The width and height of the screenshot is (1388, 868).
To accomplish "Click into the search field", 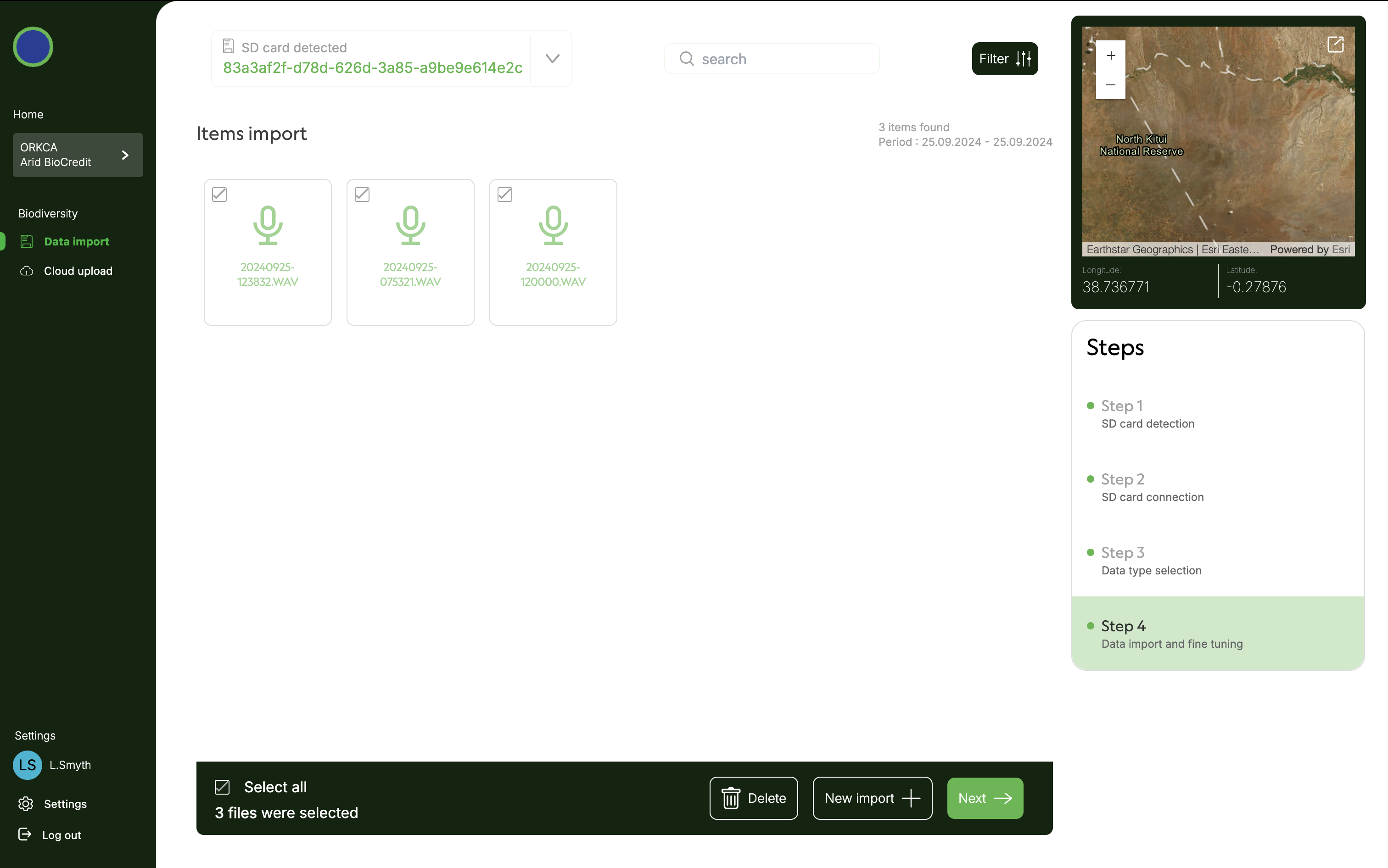I will 772,59.
